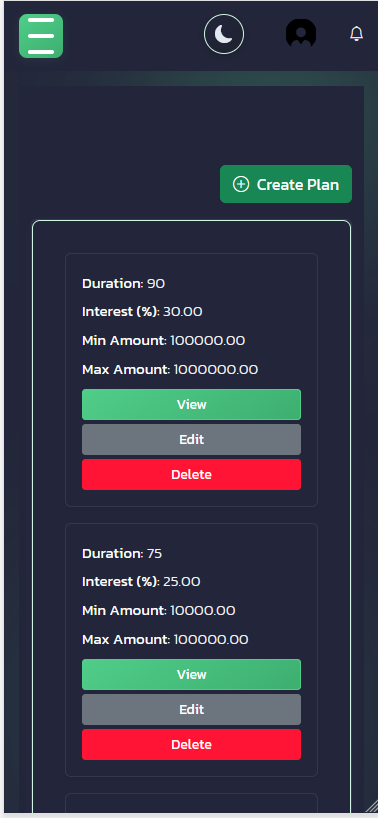Toggle dark mode with the moon icon
This screenshot has height=818, width=378.
pyautogui.click(x=224, y=34)
